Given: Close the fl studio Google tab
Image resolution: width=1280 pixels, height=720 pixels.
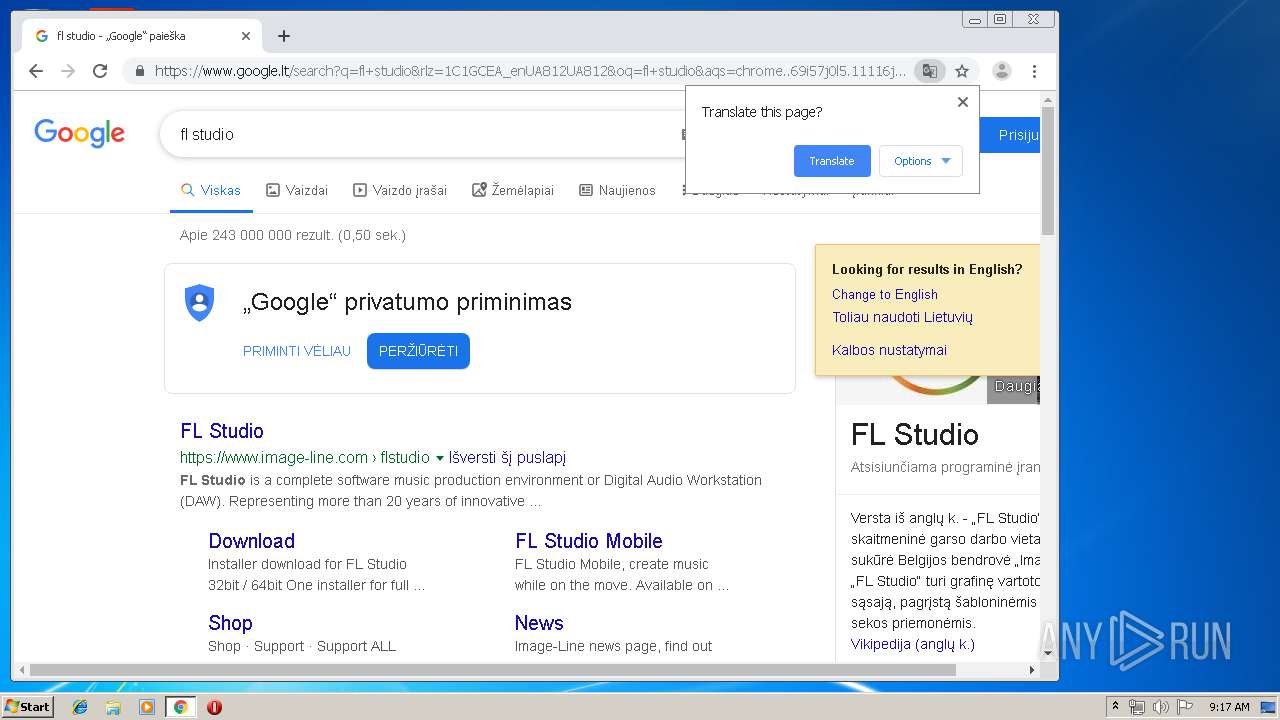Looking at the screenshot, I should click(246, 36).
